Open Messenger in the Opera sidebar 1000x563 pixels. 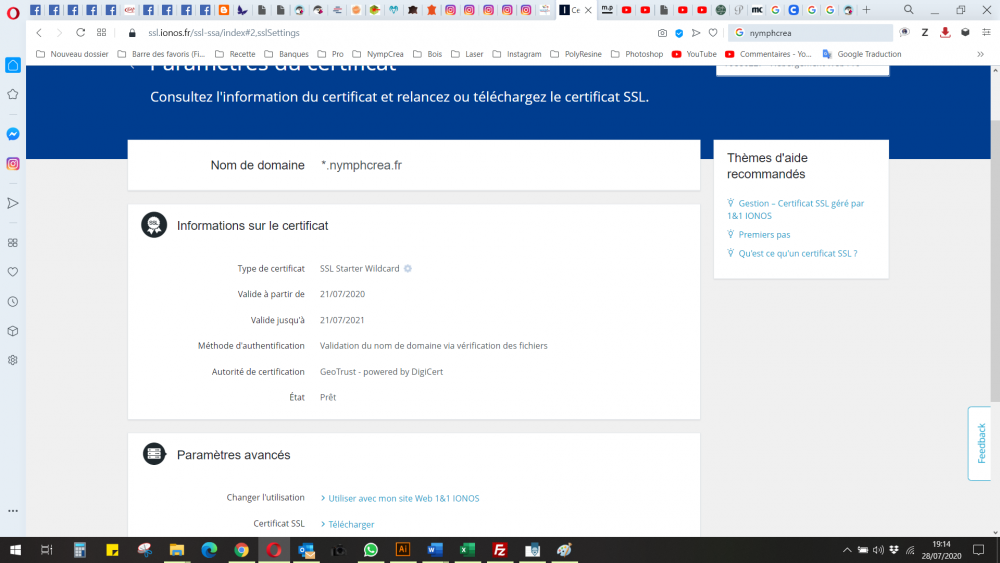[13, 134]
